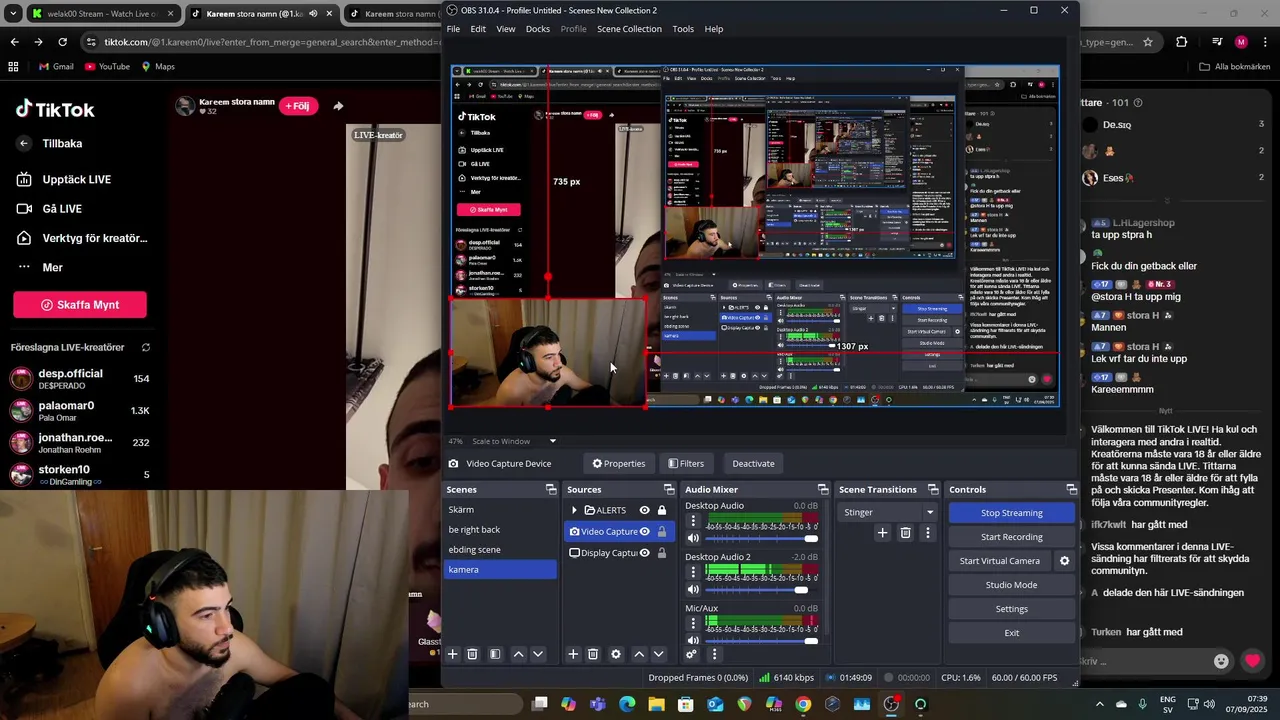The width and height of the screenshot is (1280, 720).
Task: Open Scene Collection menu in OBS
Action: 629,29
